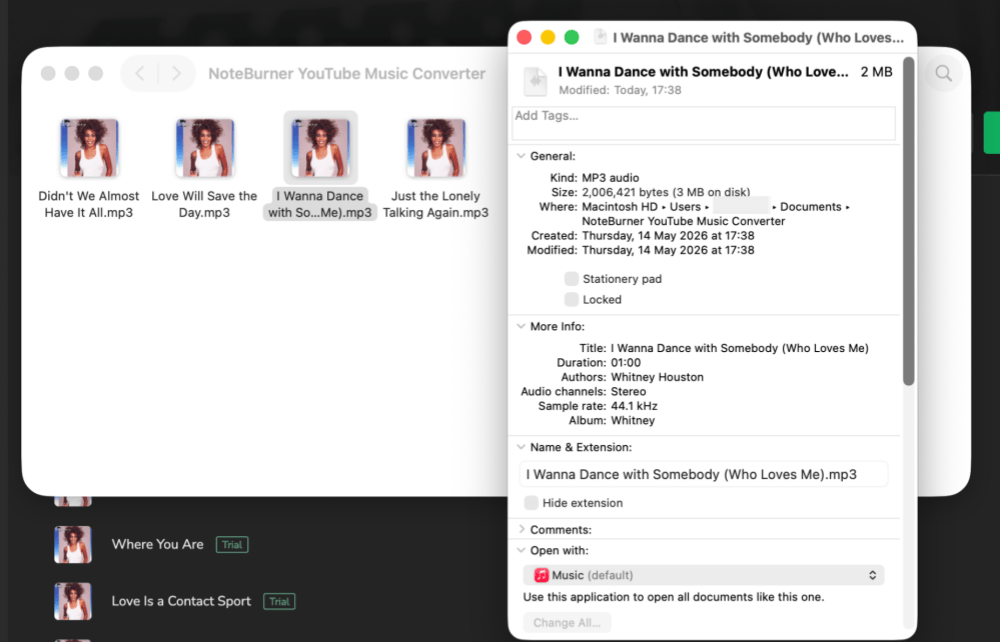Click the Trial badge next to Love Is a Contact Sport

[x=279, y=601]
